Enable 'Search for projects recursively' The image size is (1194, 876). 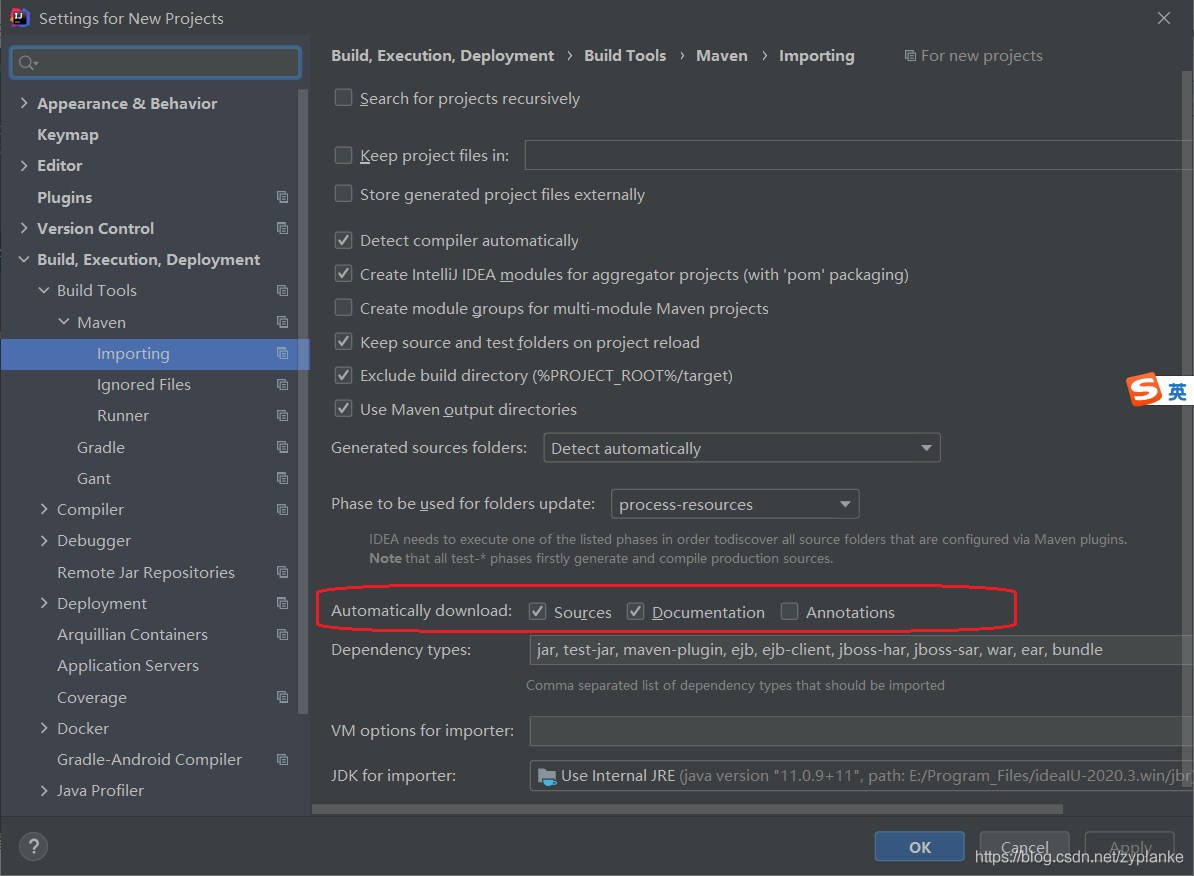click(343, 98)
